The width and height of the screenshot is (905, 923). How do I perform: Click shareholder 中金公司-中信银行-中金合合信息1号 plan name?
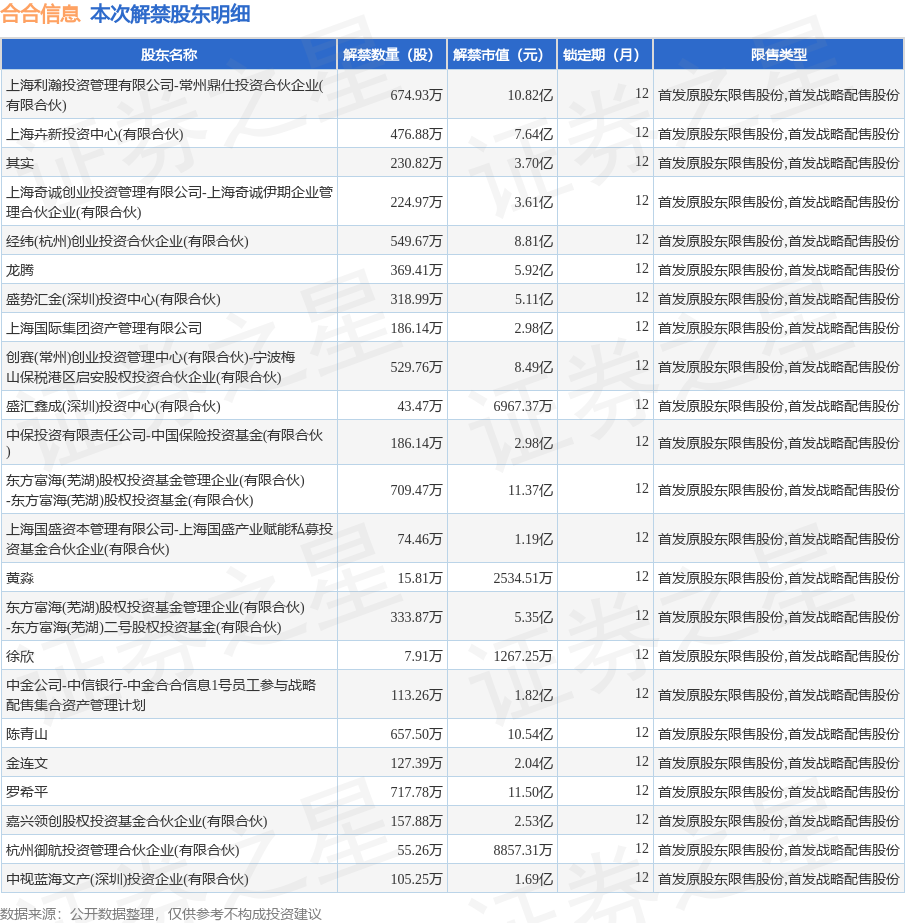[x=161, y=695]
